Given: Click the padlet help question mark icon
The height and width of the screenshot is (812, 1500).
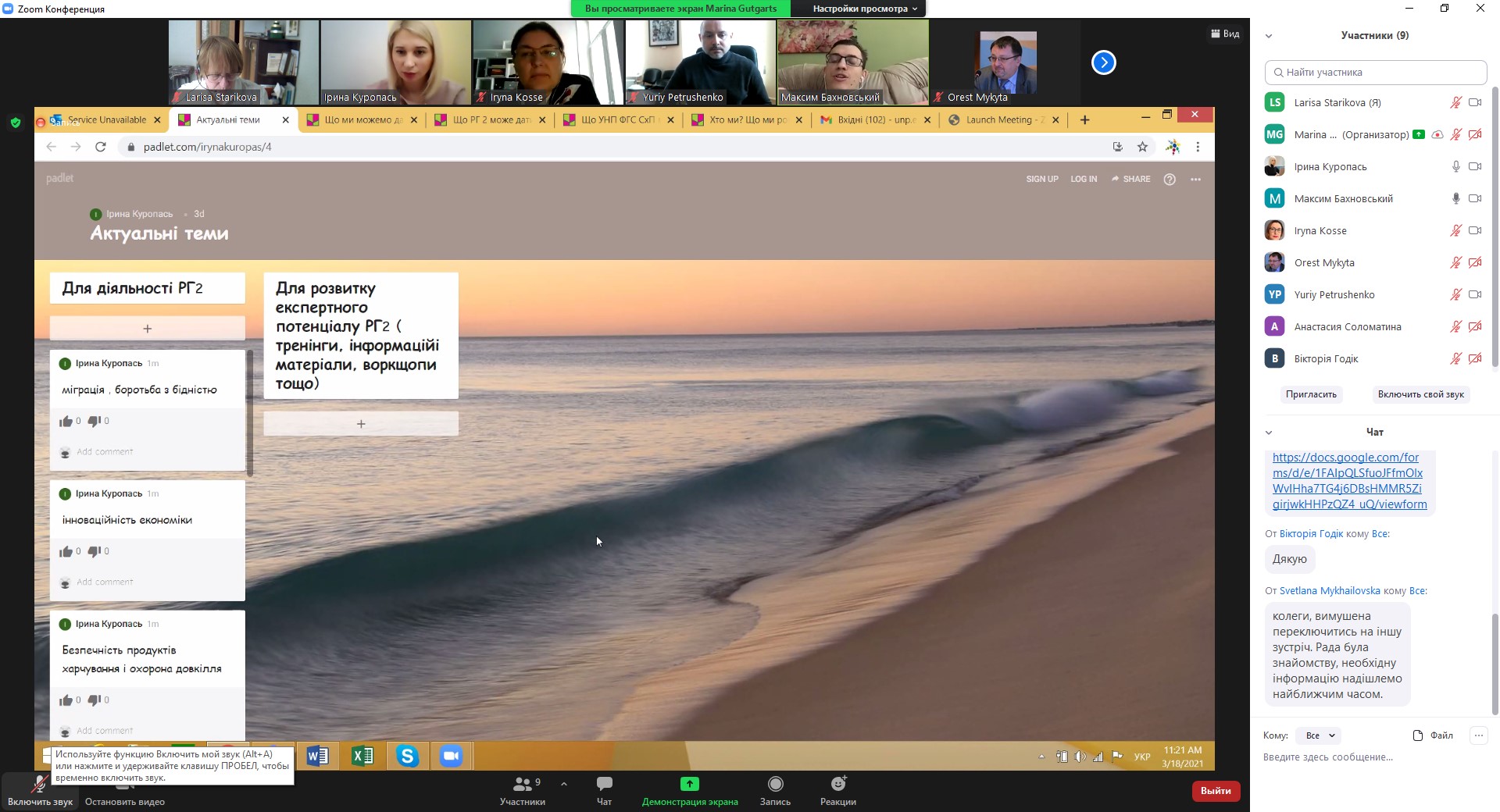Looking at the screenshot, I should (x=1170, y=180).
